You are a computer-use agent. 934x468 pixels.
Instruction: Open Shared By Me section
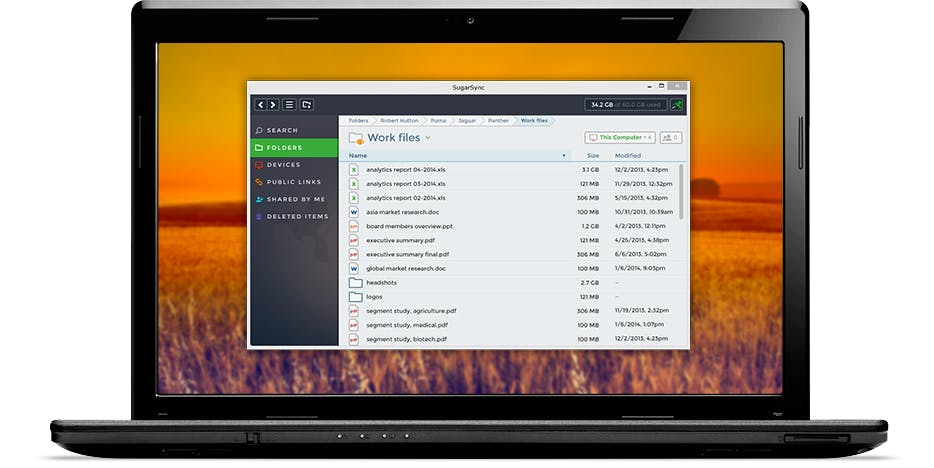pos(294,199)
